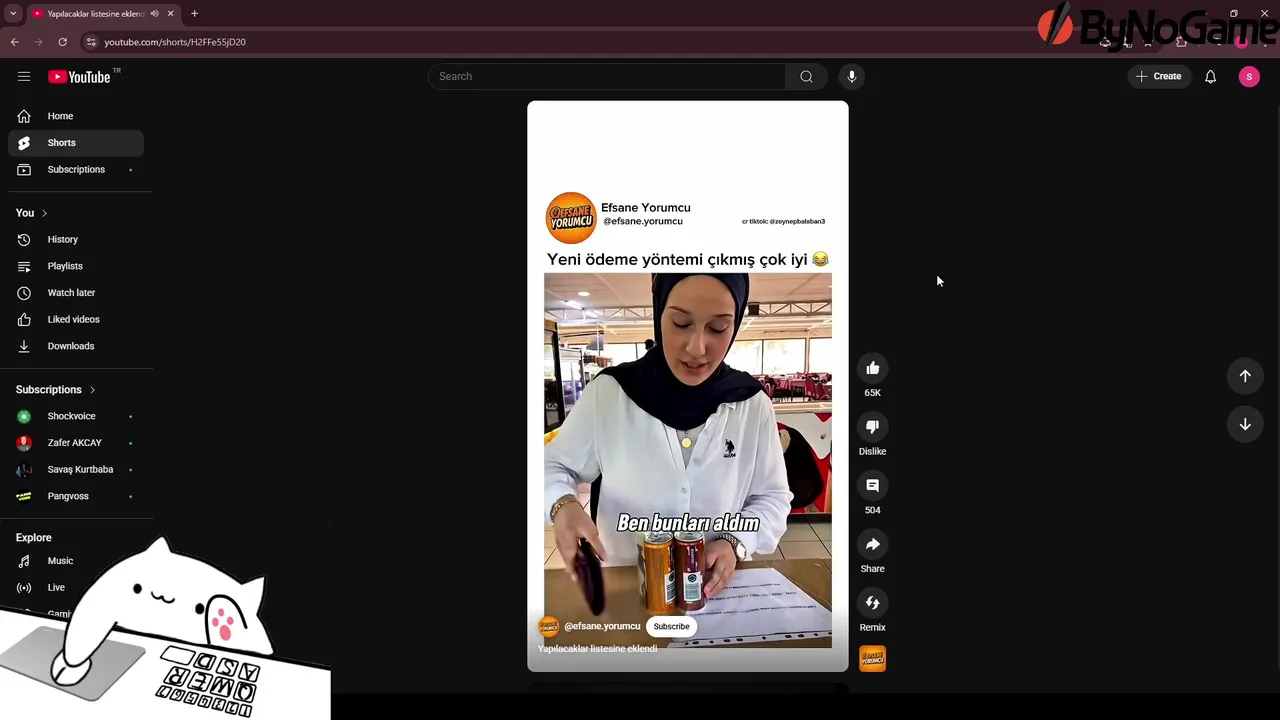Screen dimensions: 1280x720
Task: Share this Short
Action: (x=872, y=544)
